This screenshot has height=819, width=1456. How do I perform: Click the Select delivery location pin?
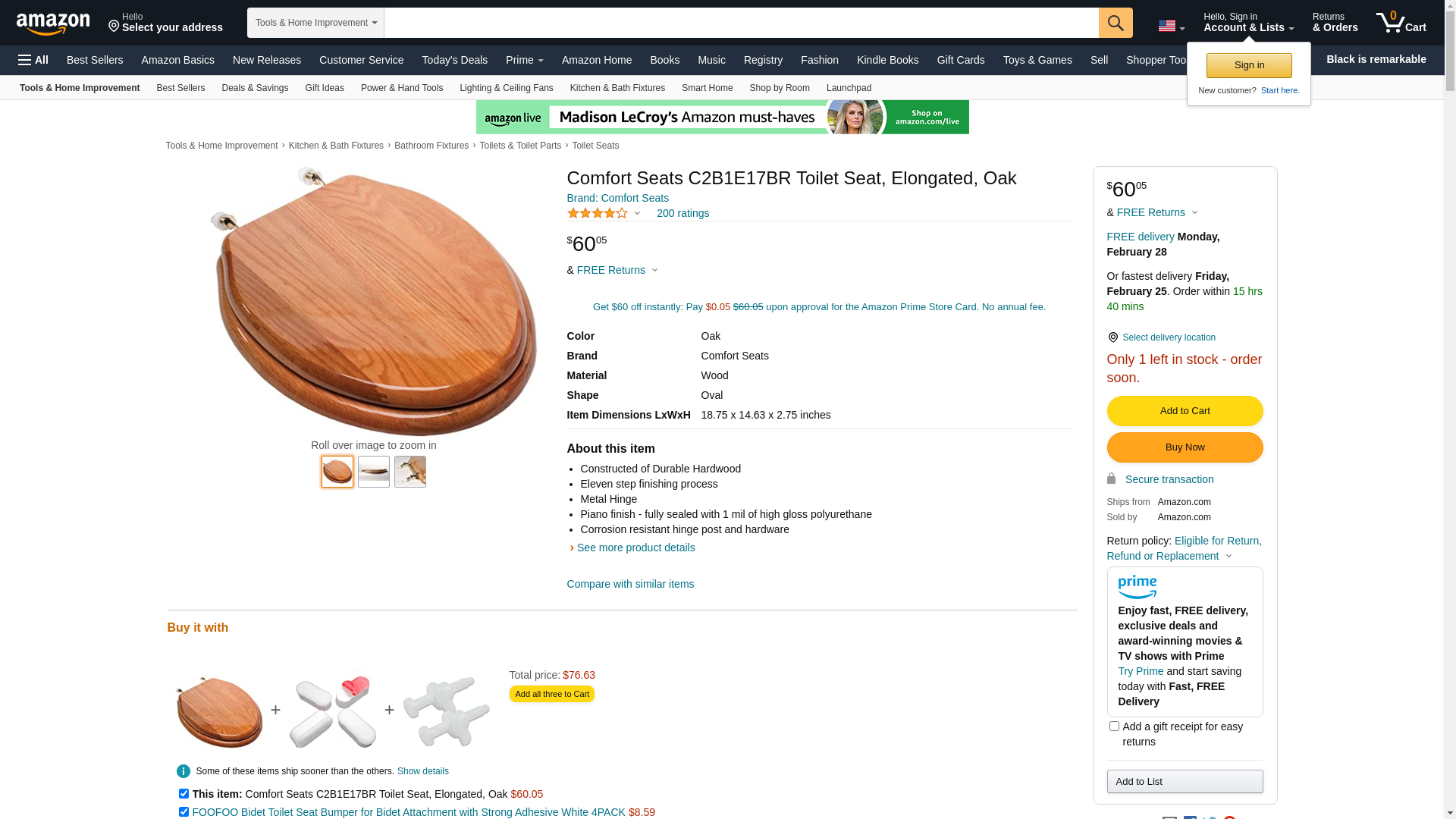[1112, 337]
